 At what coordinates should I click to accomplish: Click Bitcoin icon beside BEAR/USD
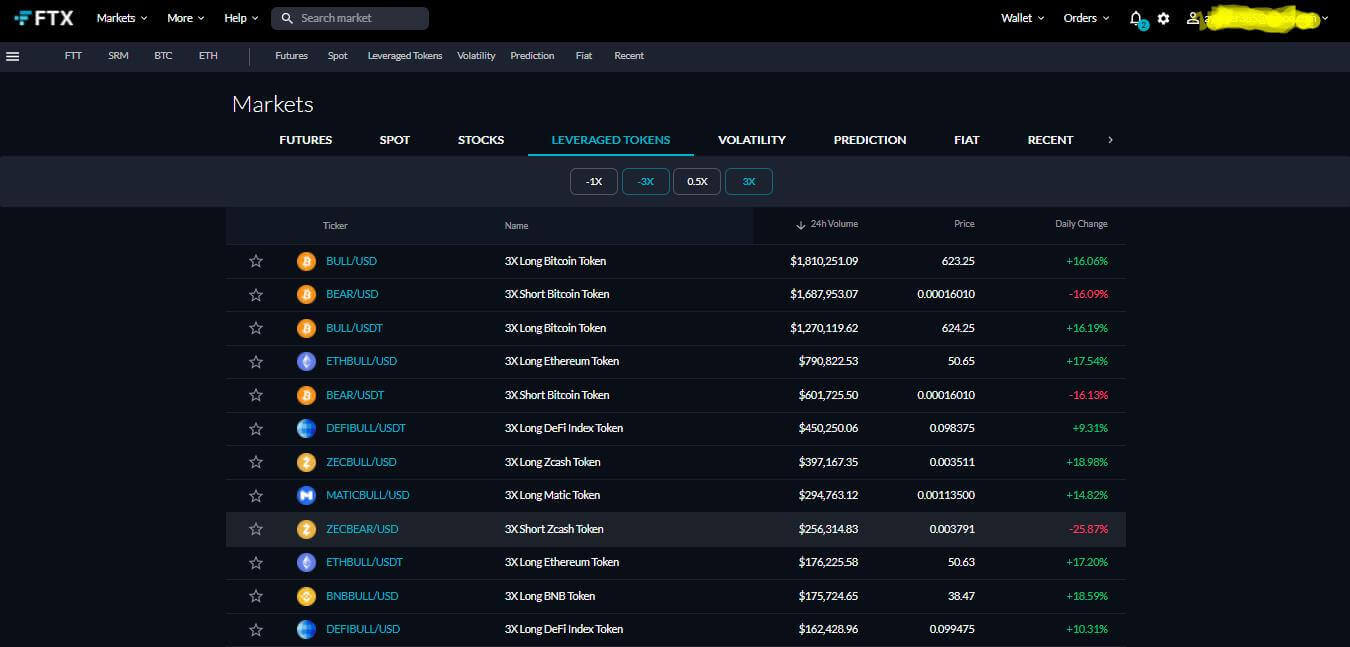click(306, 294)
